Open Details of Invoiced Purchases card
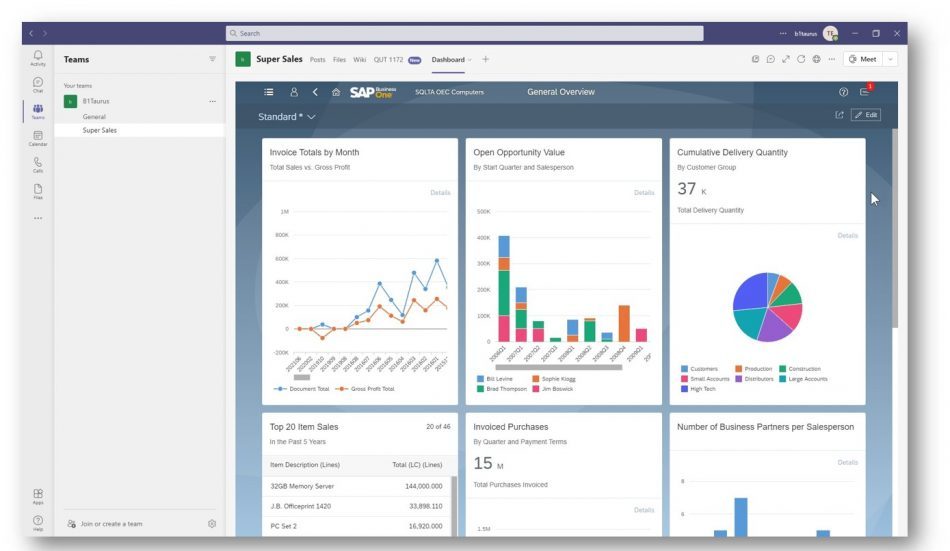Viewport: 950px width, 551px height. pyautogui.click(x=644, y=510)
